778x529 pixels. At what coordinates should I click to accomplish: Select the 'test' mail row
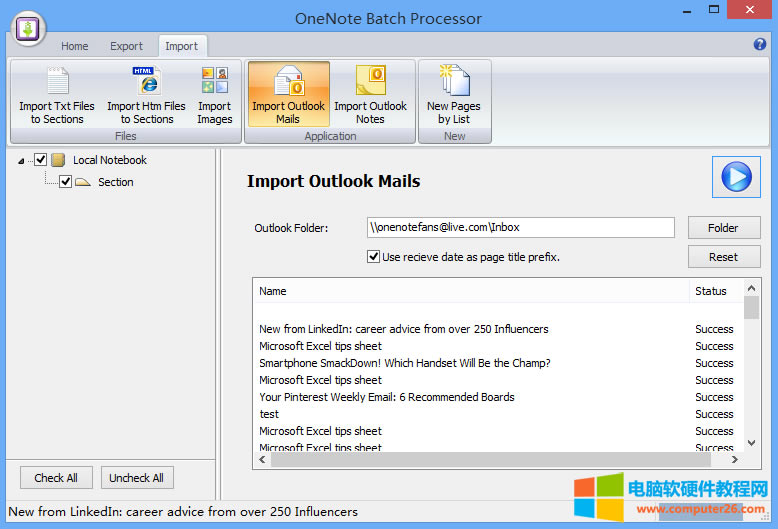point(498,414)
